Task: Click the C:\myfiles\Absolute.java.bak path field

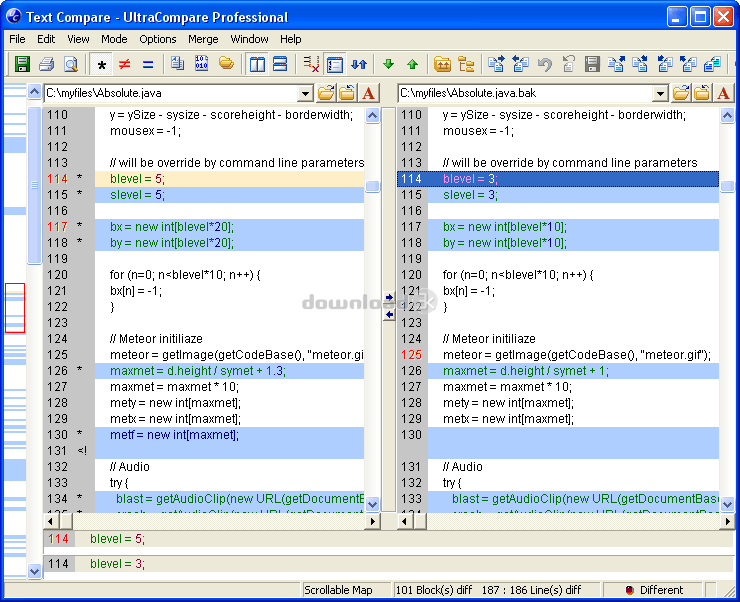Action: [x=526, y=93]
